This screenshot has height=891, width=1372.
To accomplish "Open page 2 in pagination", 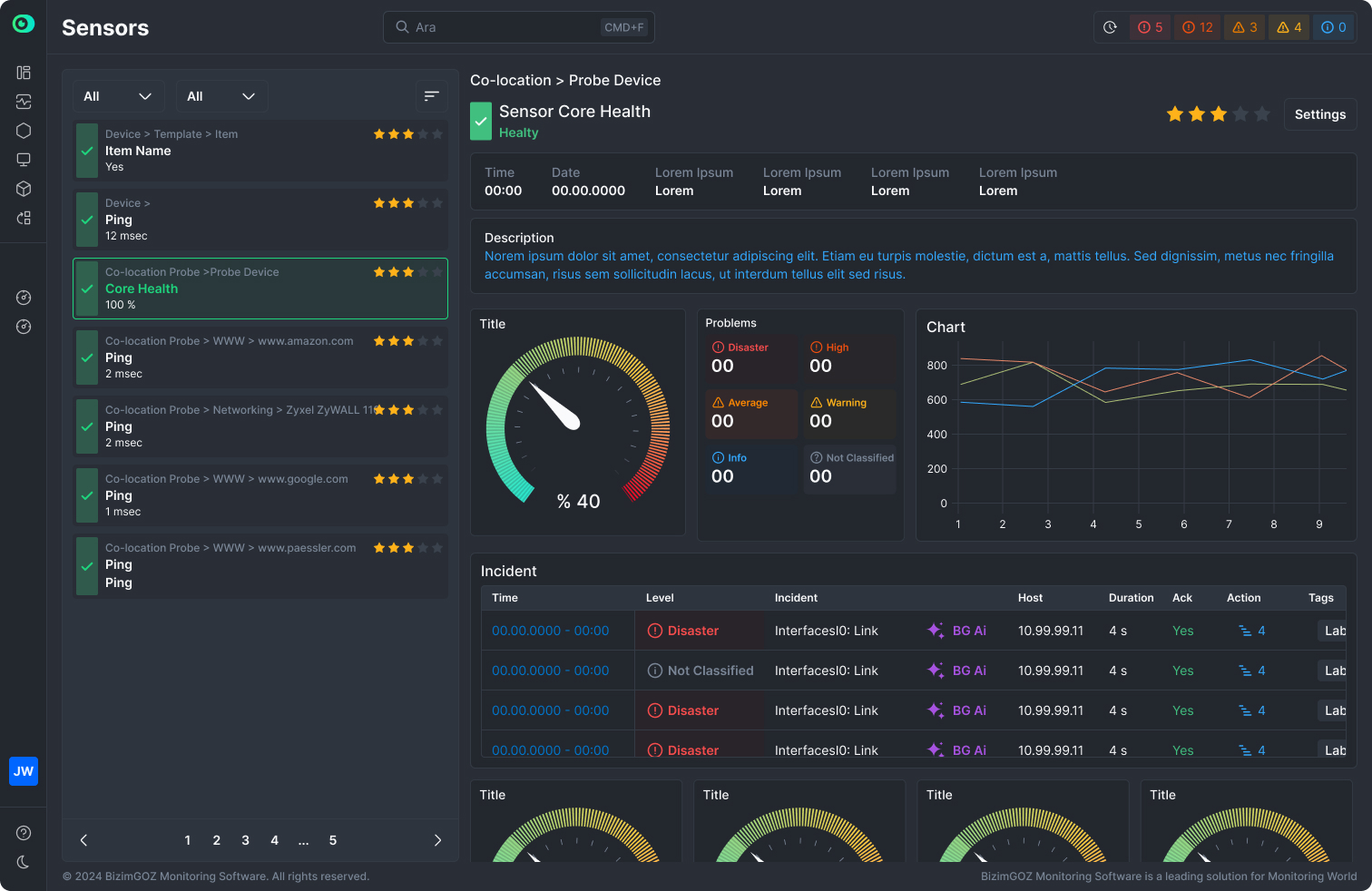I will click(x=217, y=840).
